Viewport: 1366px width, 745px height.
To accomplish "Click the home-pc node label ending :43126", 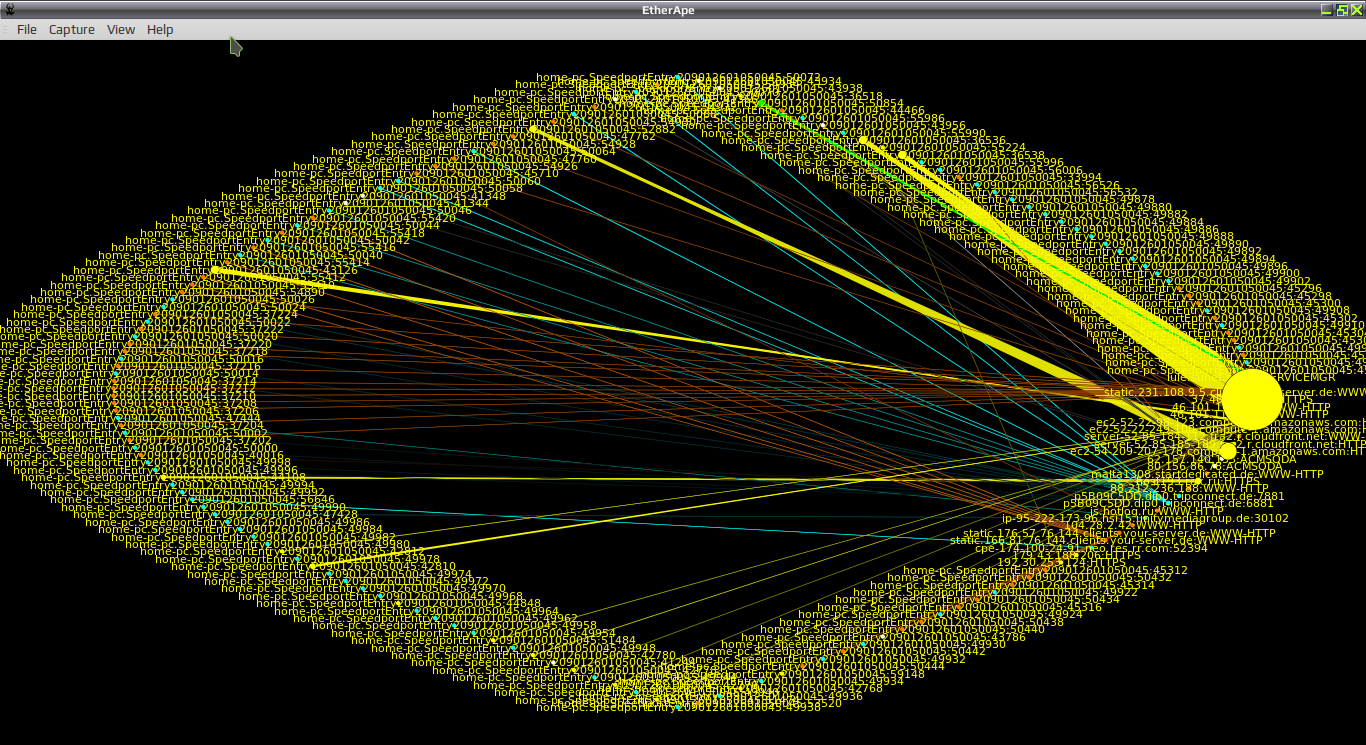I will point(214,270).
